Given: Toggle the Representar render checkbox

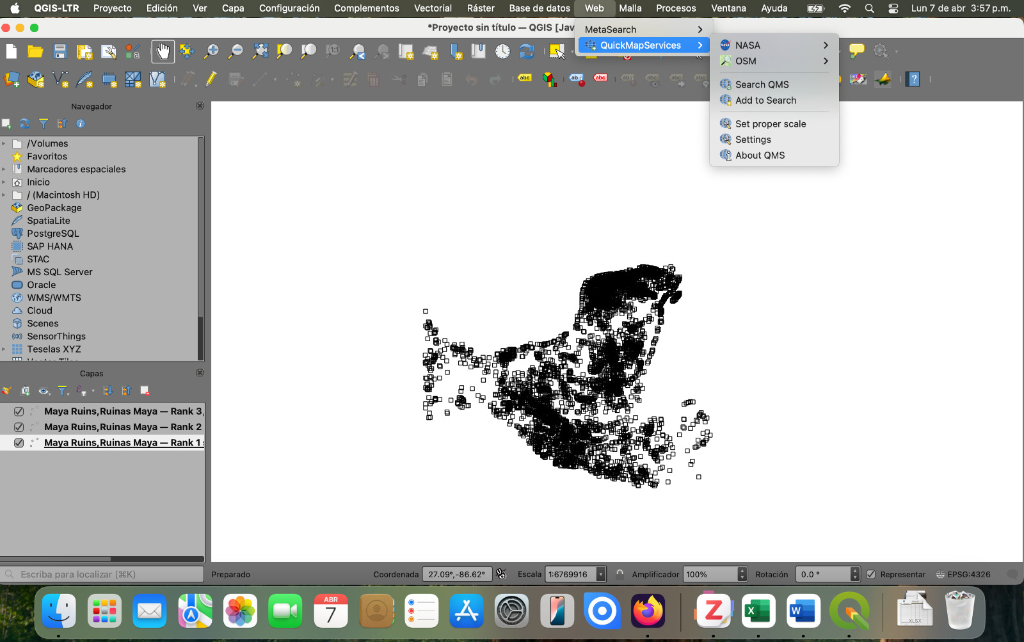Looking at the screenshot, I should (871, 574).
